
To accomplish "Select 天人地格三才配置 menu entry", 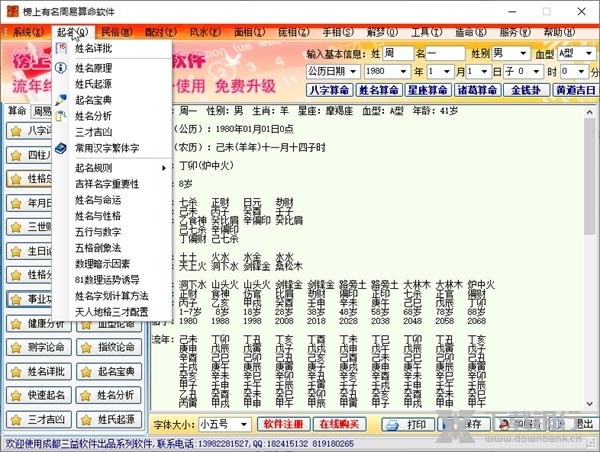I will 112,312.
